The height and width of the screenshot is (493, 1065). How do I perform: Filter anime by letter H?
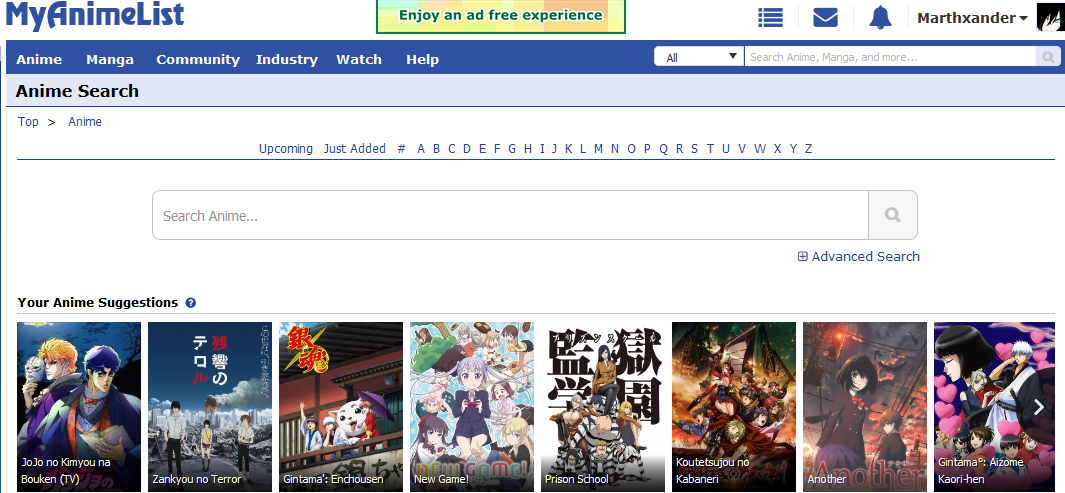528,149
